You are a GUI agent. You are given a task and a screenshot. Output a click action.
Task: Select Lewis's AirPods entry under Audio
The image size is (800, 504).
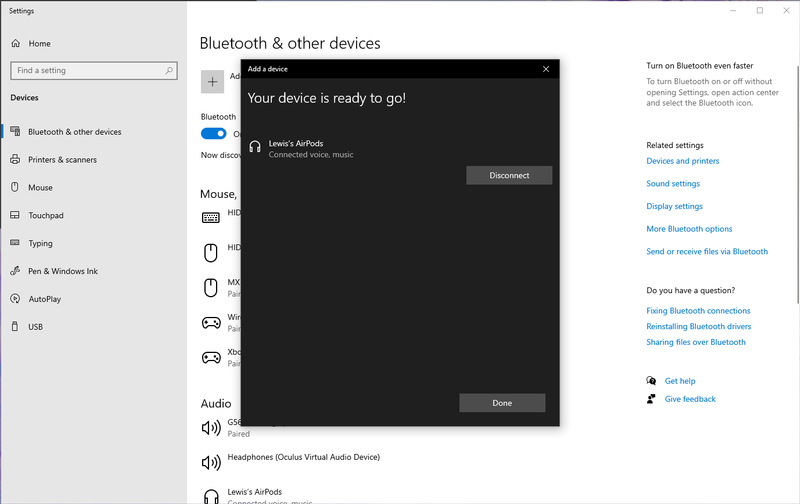click(x=255, y=494)
